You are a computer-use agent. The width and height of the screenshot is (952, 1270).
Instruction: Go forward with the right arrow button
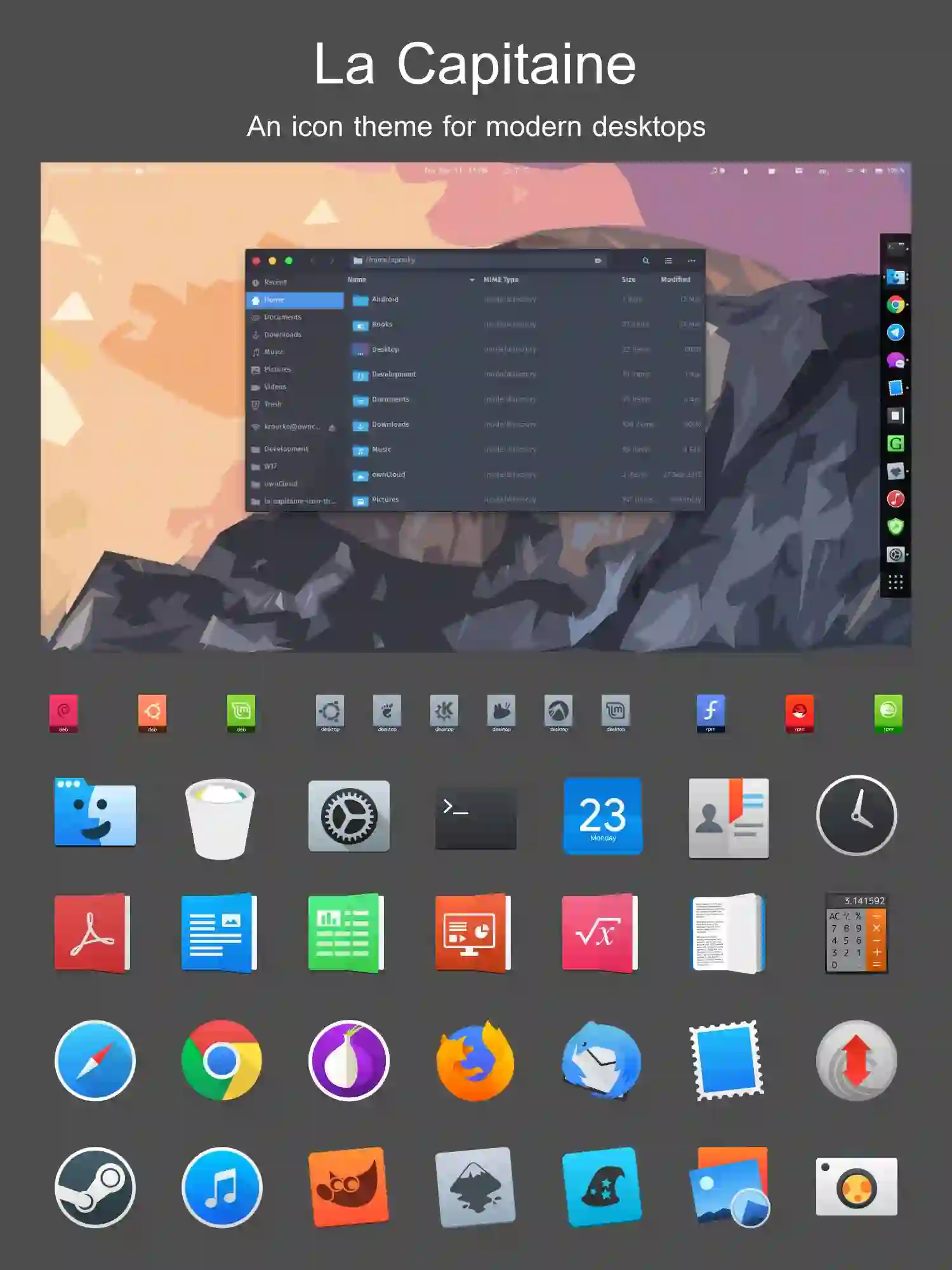[332, 260]
